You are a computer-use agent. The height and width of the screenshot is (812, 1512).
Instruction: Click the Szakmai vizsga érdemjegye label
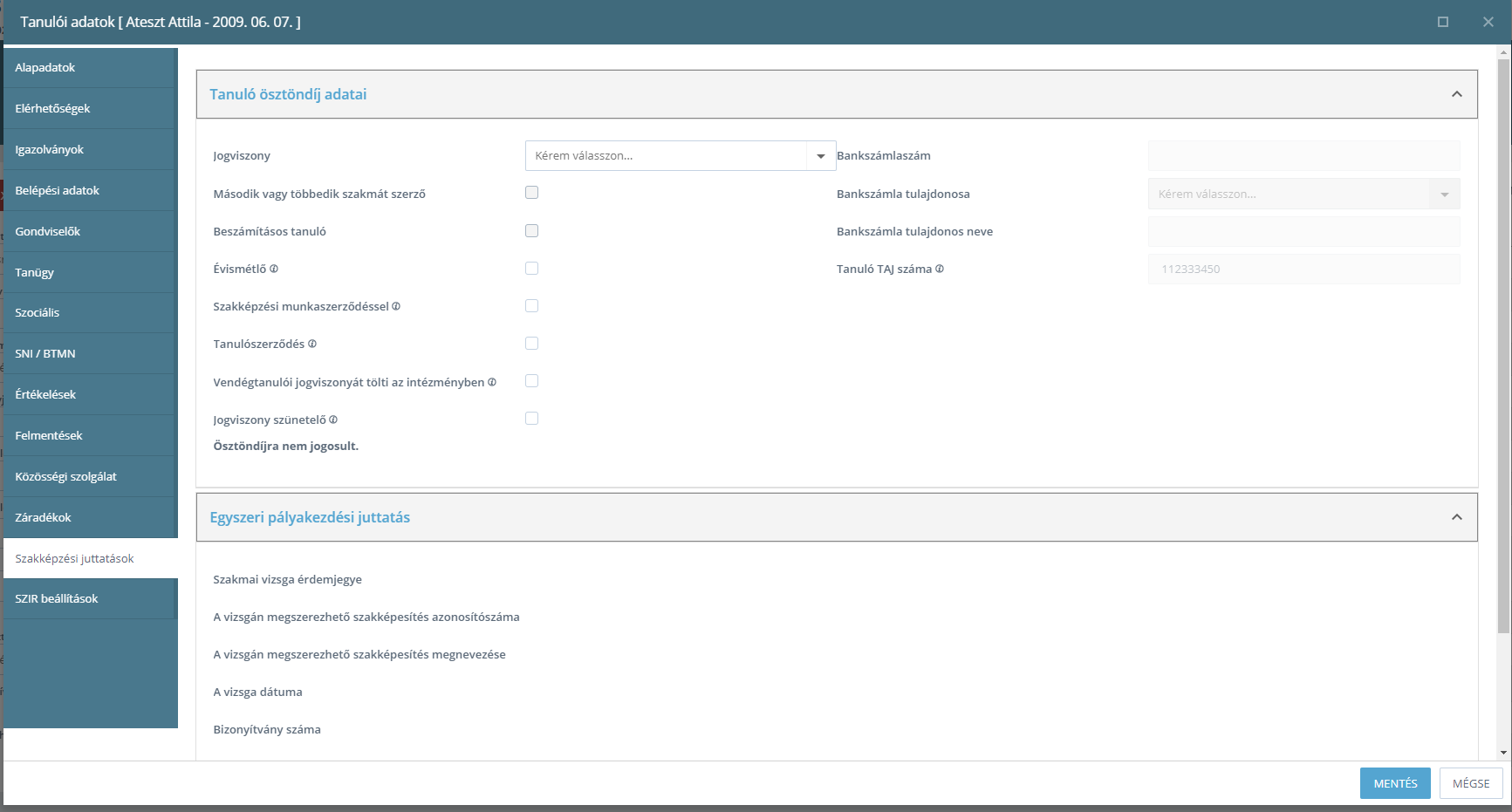pyautogui.click(x=287, y=579)
